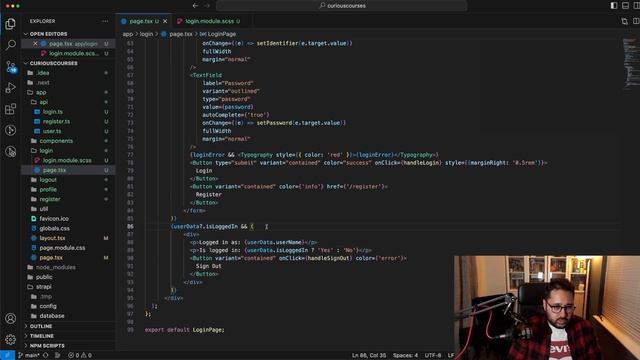Expand the util folder

68,209
